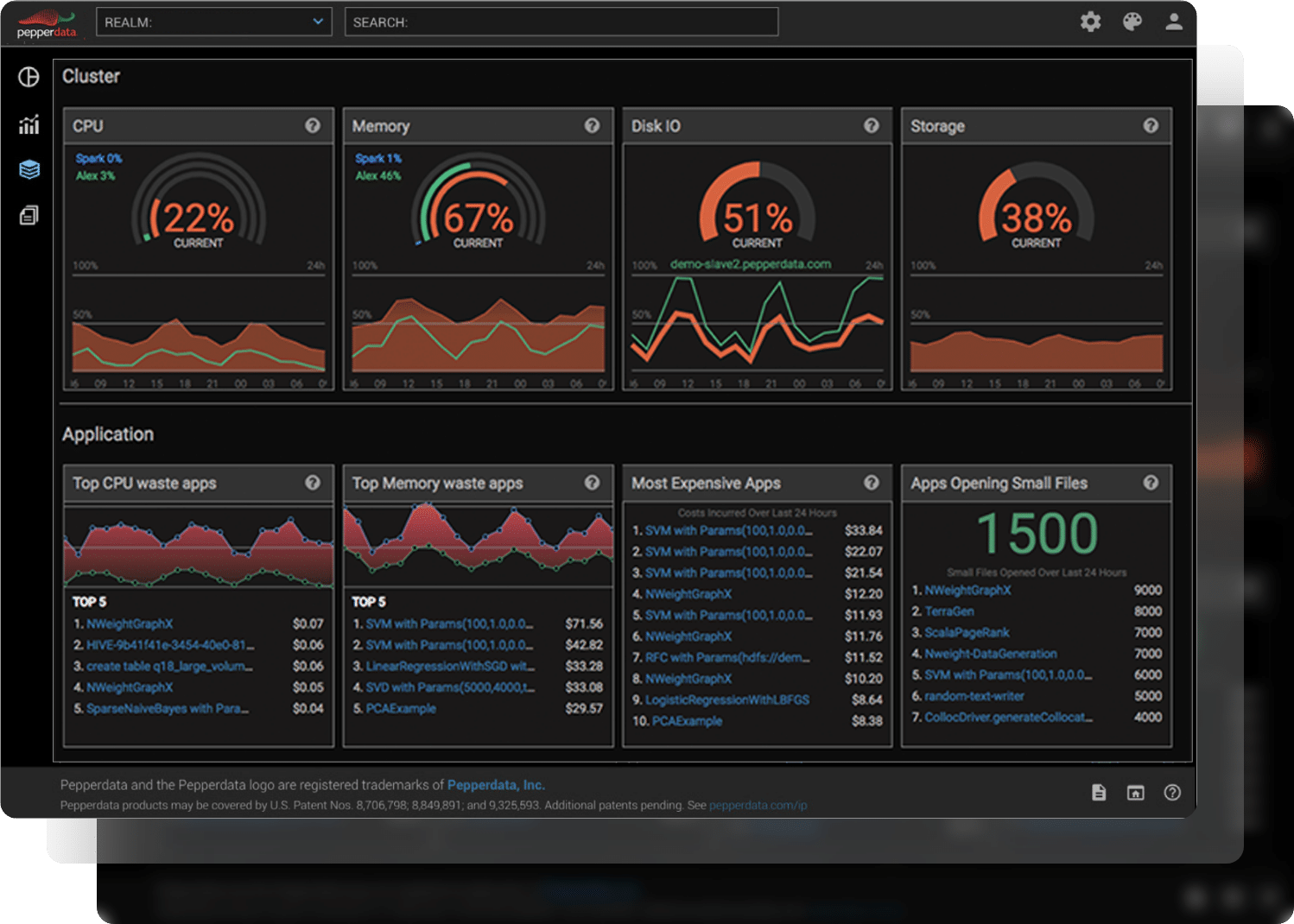Screen dimensions: 1294x924
Task: Click the Disk IO history line chart
Action: [758, 324]
